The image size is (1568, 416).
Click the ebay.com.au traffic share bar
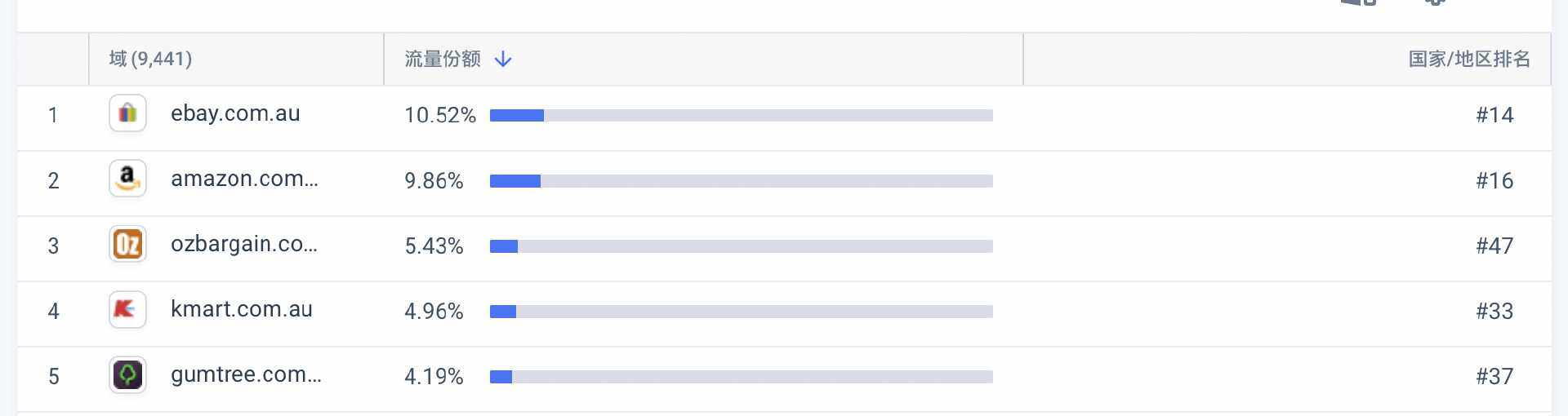[741, 115]
